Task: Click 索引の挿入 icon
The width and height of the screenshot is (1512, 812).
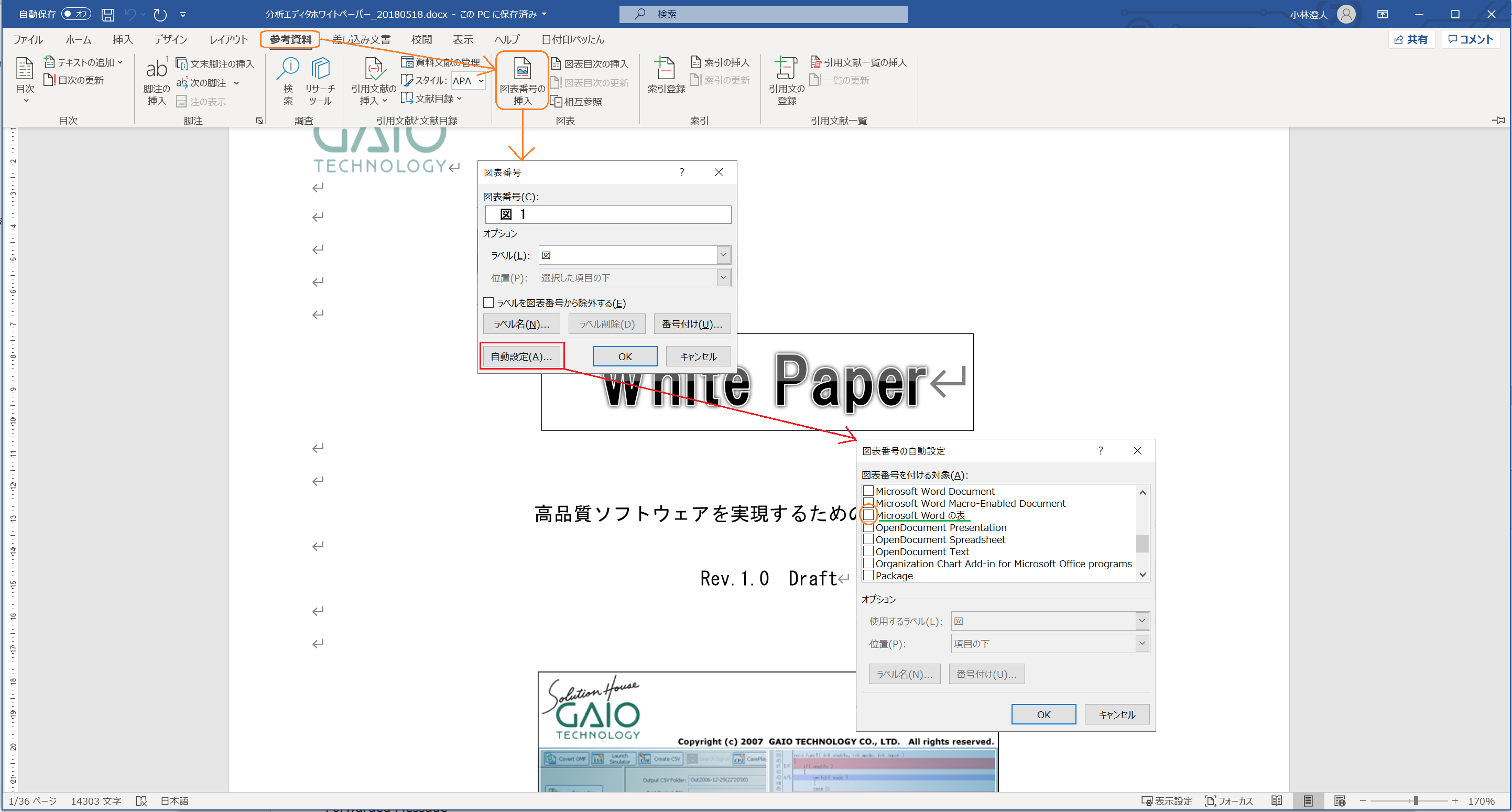Action: (695, 62)
